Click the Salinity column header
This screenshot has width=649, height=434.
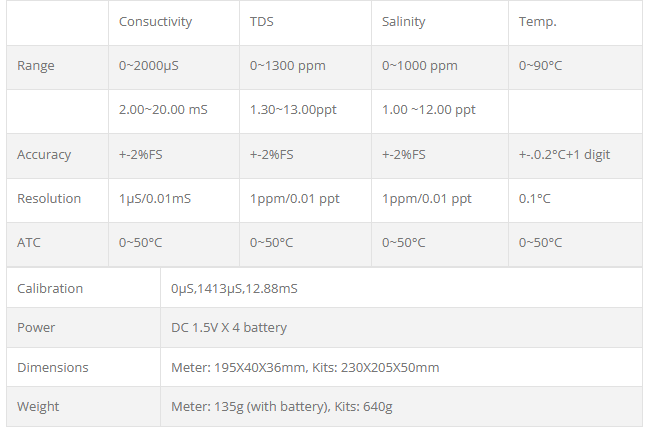click(x=405, y=21)
